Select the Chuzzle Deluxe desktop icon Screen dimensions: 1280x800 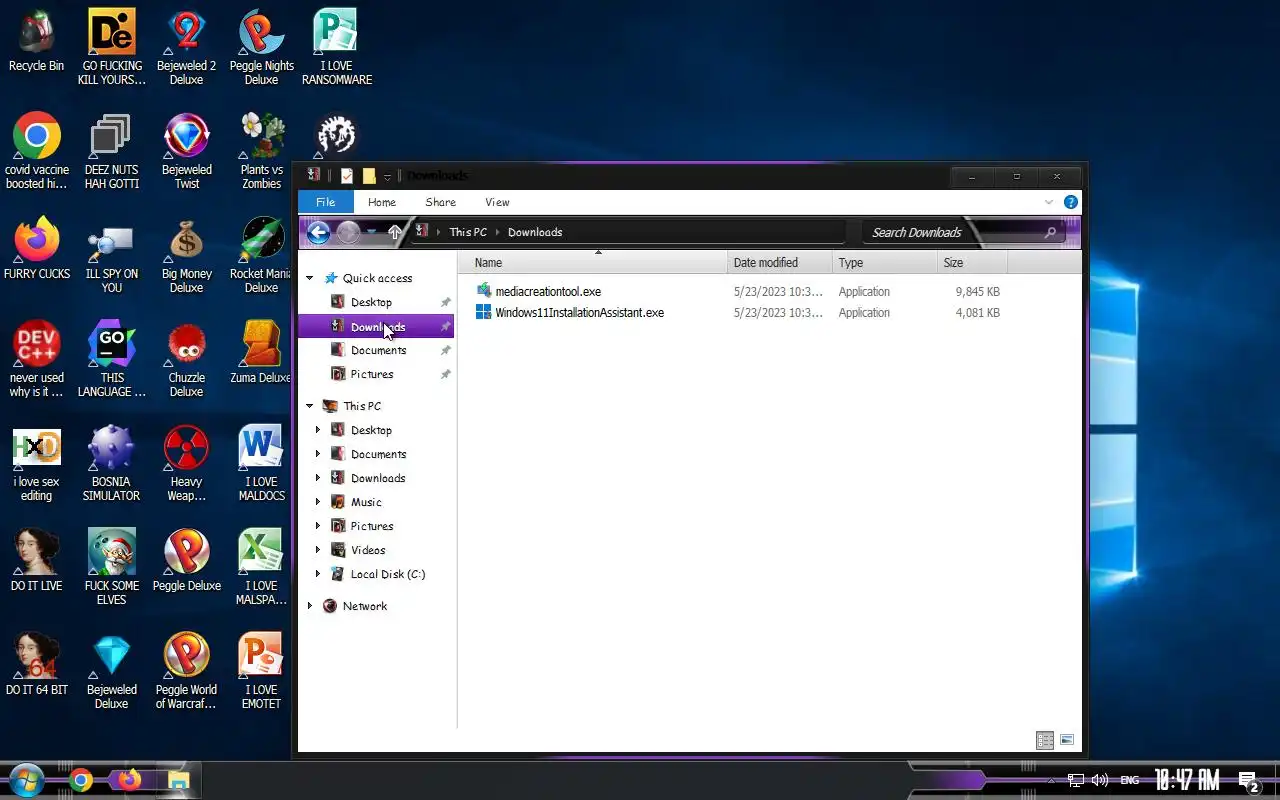pyautogui.click(x=186, y=360)
